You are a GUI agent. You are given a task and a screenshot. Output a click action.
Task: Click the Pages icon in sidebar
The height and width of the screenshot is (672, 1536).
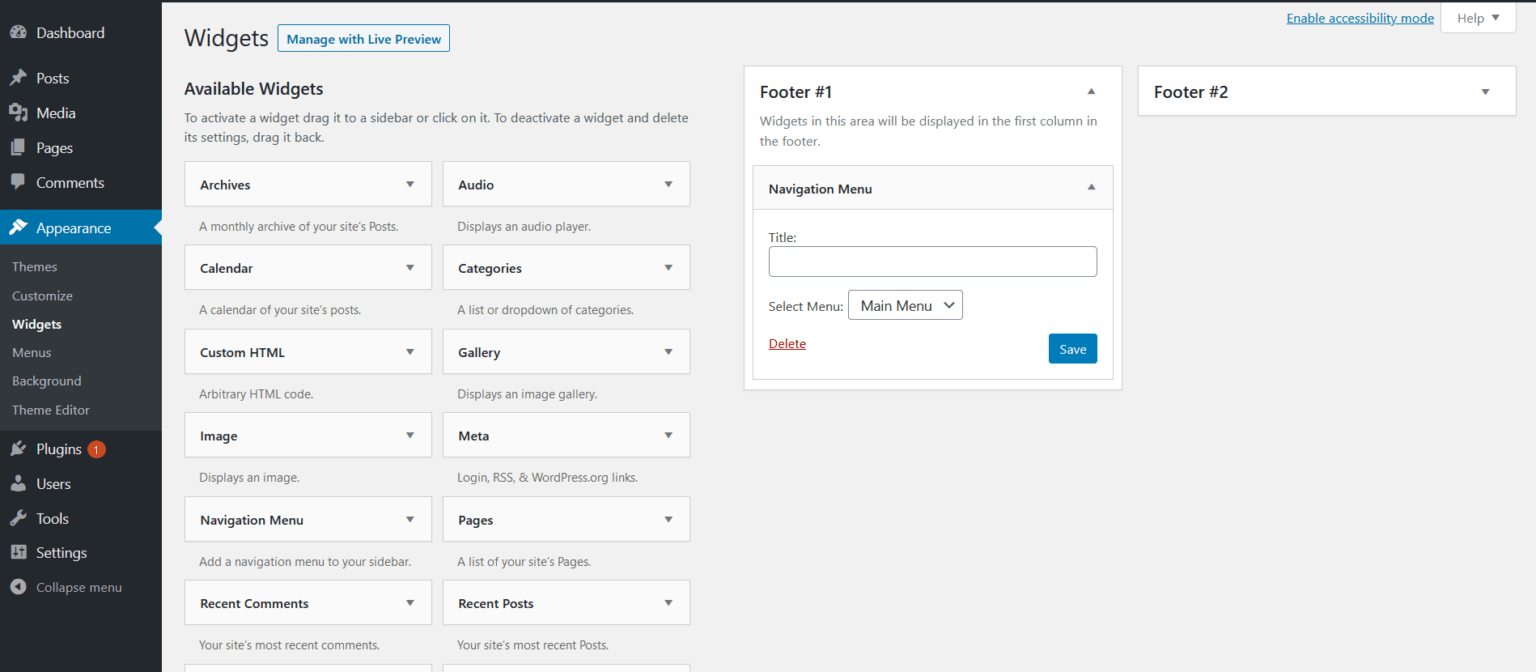tap(20, 147)
